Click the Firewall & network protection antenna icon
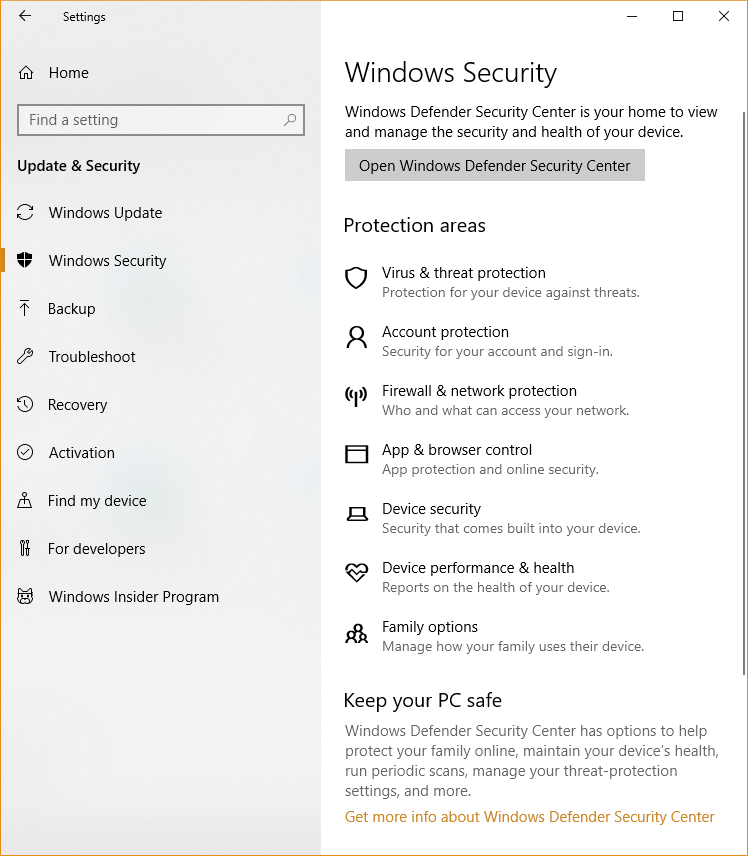The image size is (748, 856). [356, 396]
